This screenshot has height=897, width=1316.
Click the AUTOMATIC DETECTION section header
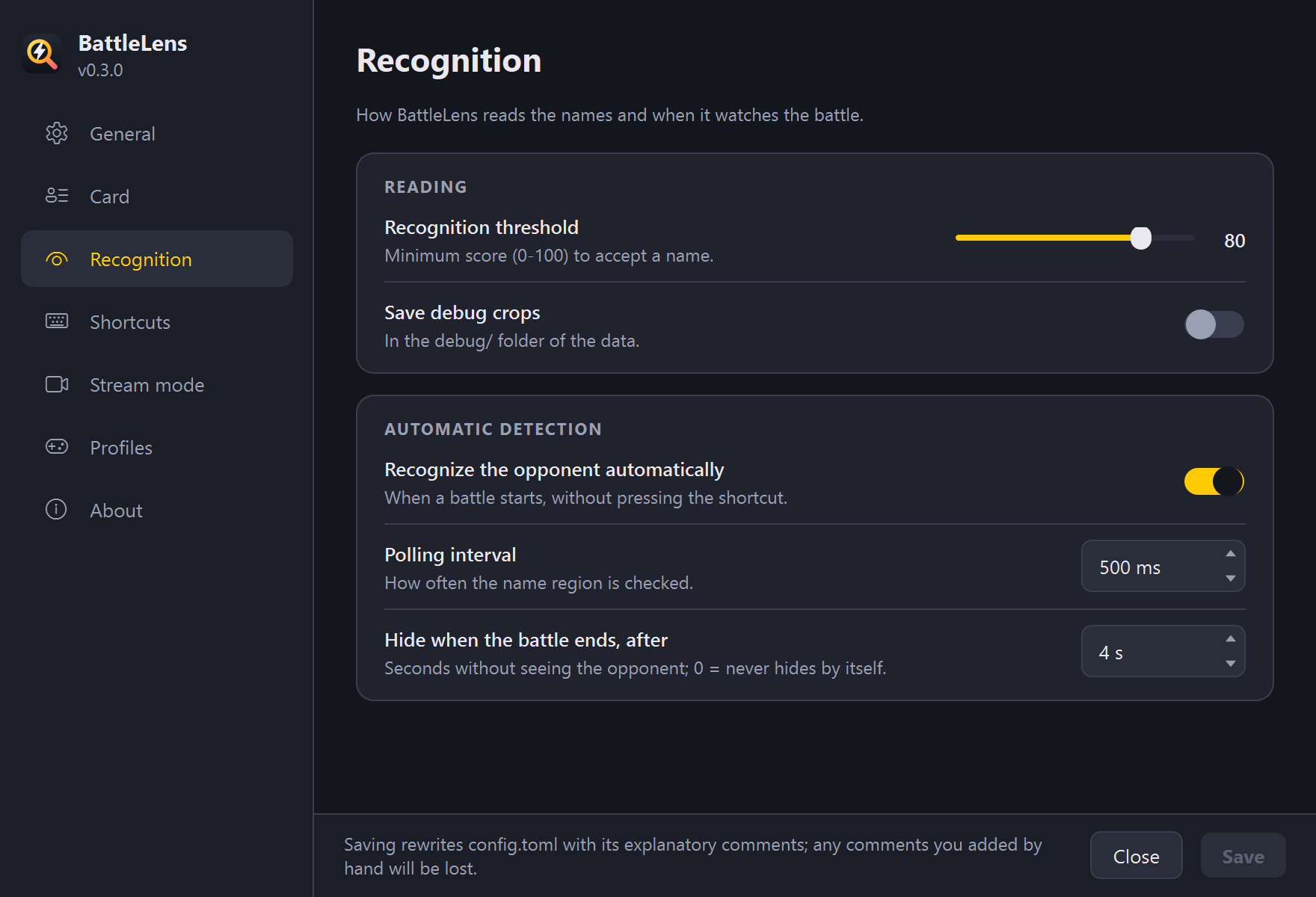click(x=493, y=429)
